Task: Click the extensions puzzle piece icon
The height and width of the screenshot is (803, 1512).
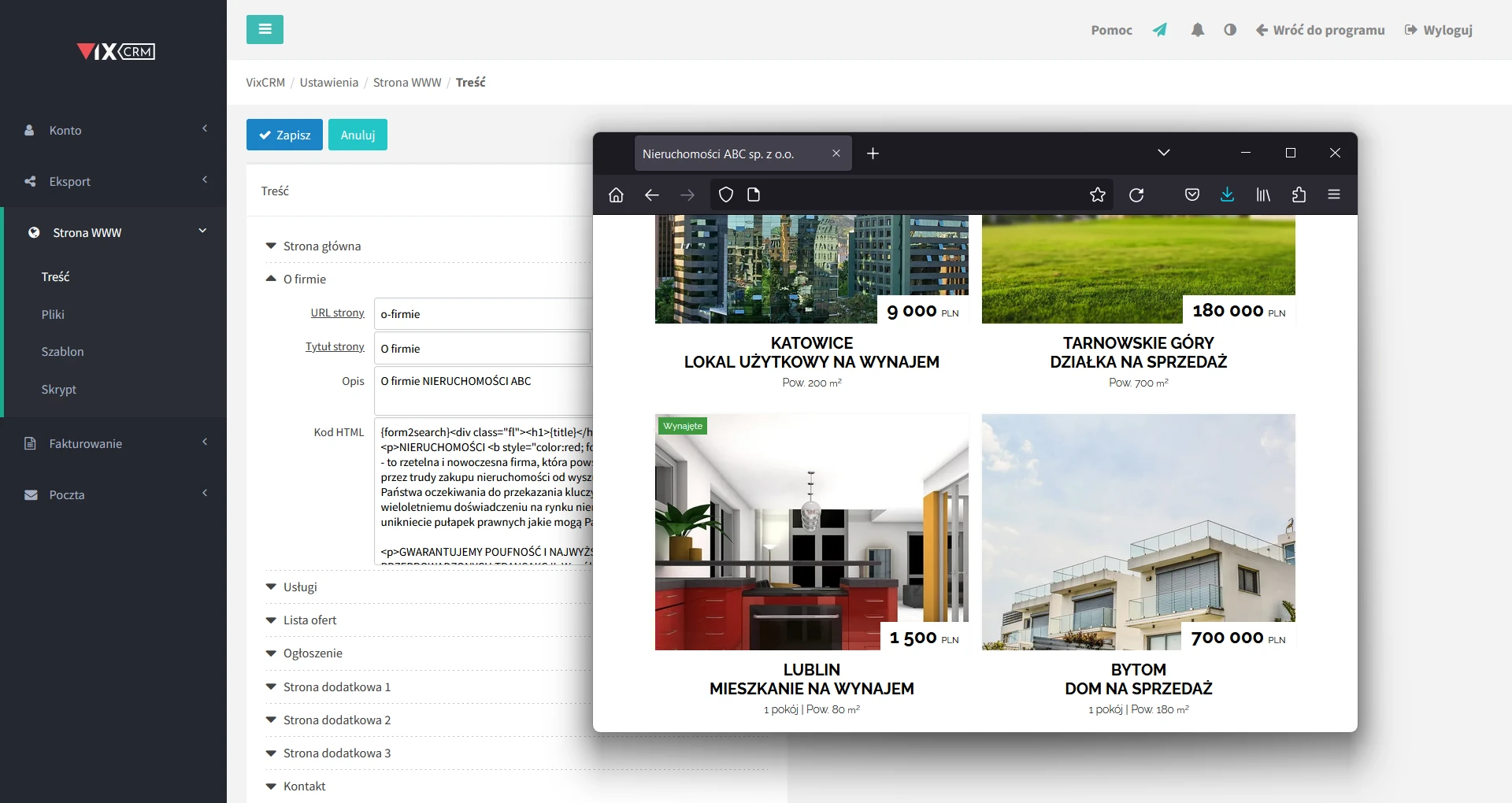Action: click(1299, 194)
